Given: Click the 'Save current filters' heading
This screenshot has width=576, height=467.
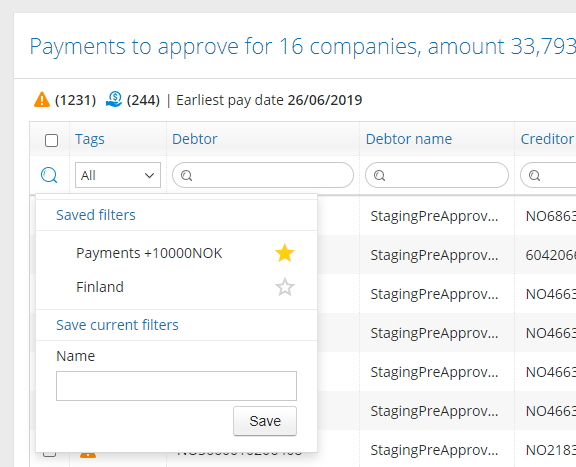Looking at the screenshot, I should pyautogui.click(x=117, y=325).
